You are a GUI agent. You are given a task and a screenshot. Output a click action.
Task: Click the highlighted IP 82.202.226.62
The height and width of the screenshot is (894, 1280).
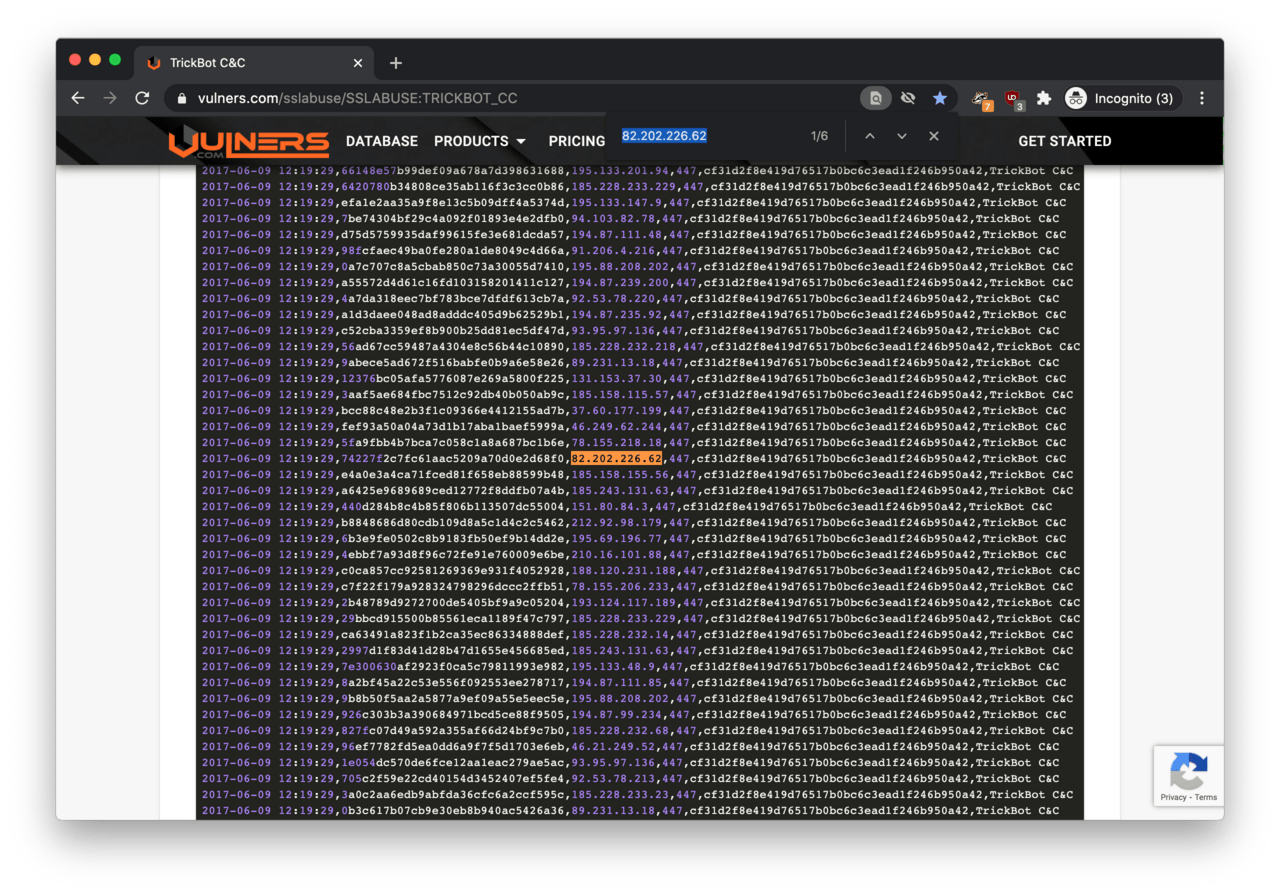pos(617,459)
